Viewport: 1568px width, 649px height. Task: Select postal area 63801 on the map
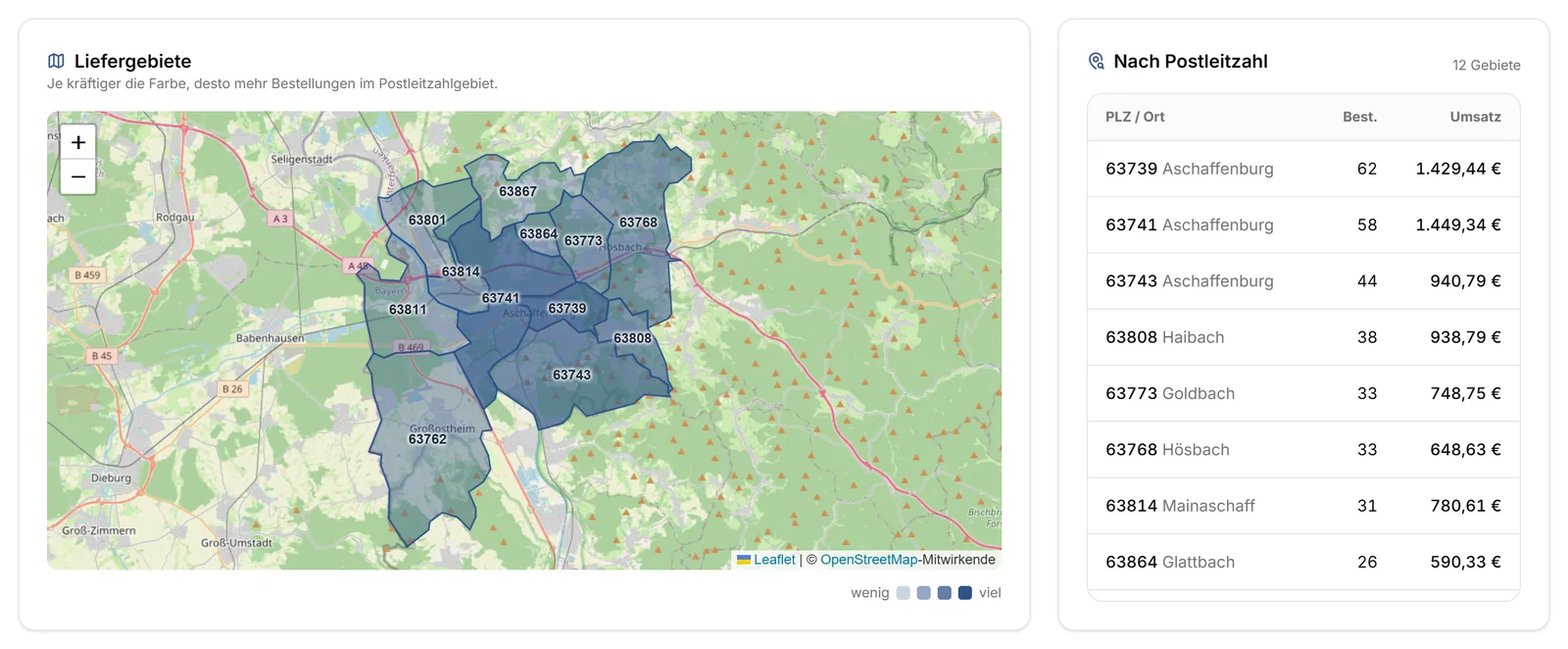(x=427, y=220)
